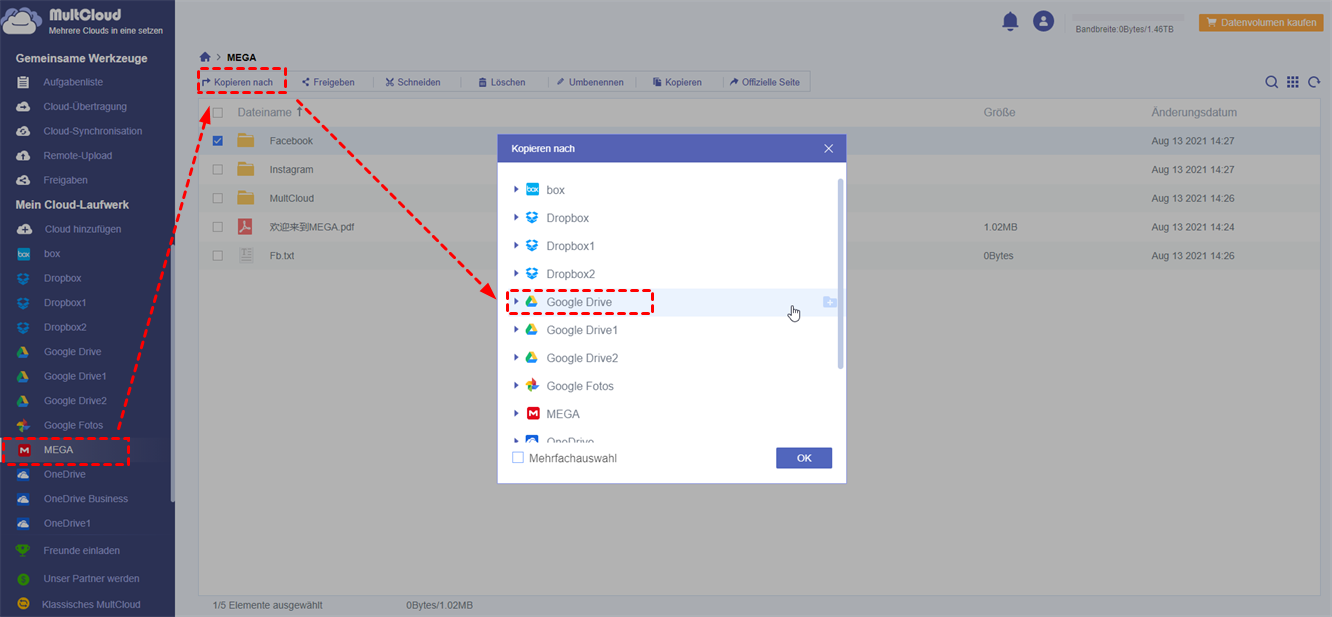The height and width of the screenshot is (617, 1332).
Task: Select box drive in sidebar
Action: coord(52,254)
